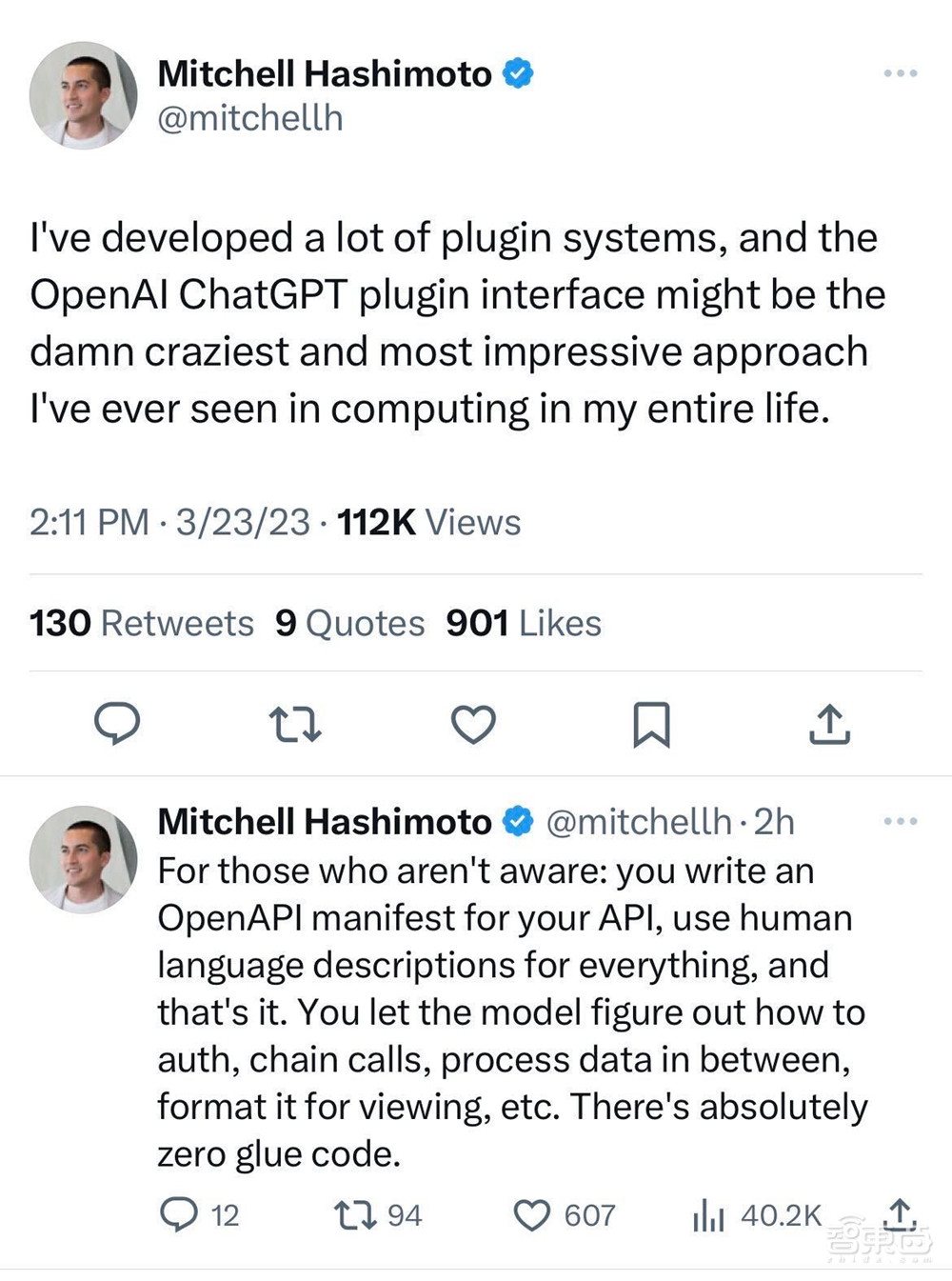View the 130 Retweets list
Image resolution: width=952 pixels, height=1281 pixels.
click(142, 623)
